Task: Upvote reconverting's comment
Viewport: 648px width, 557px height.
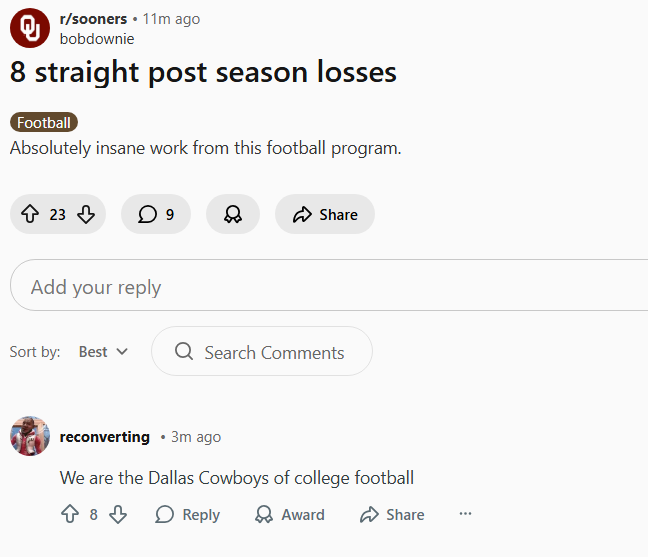Action: pyautogui.click(x=70, y=514)
